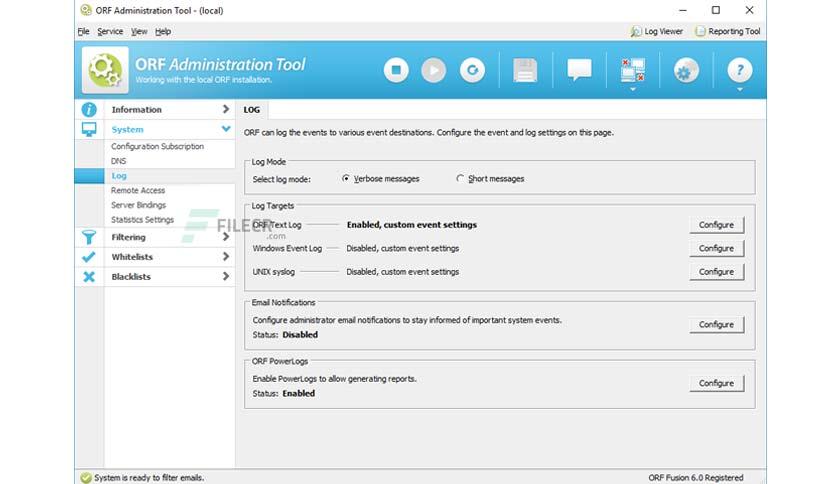
Task: Minimize the ORF Administration Tool window
Action: pos(682,10)
